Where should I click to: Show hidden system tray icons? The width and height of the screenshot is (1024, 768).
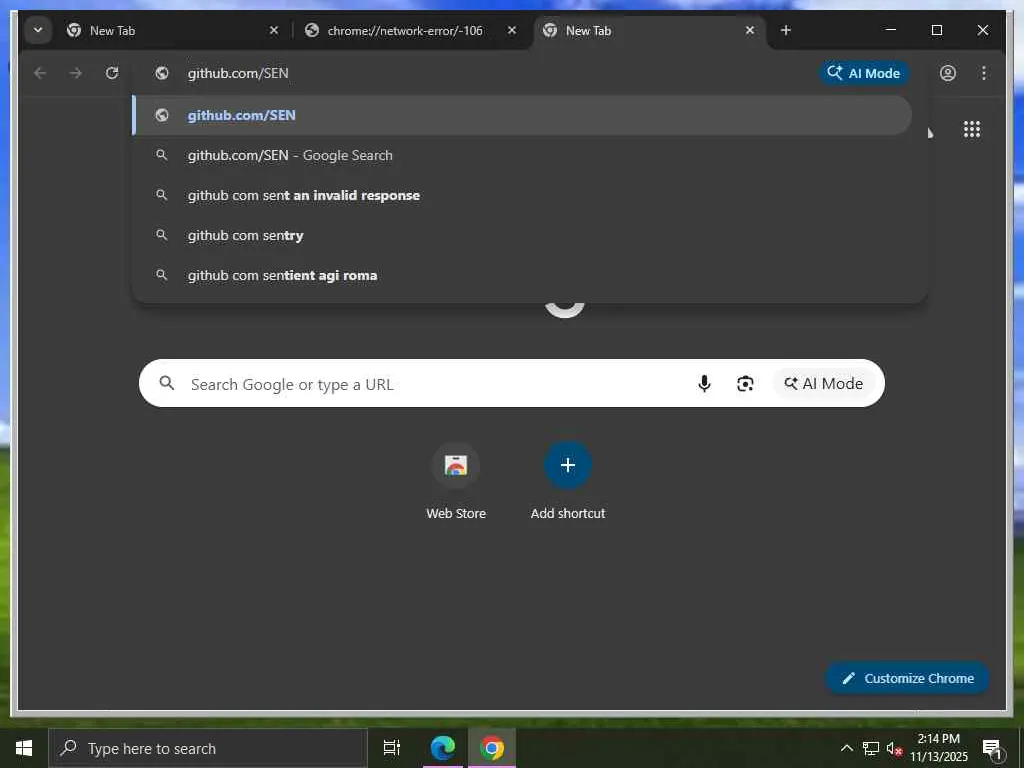(846, 748)
